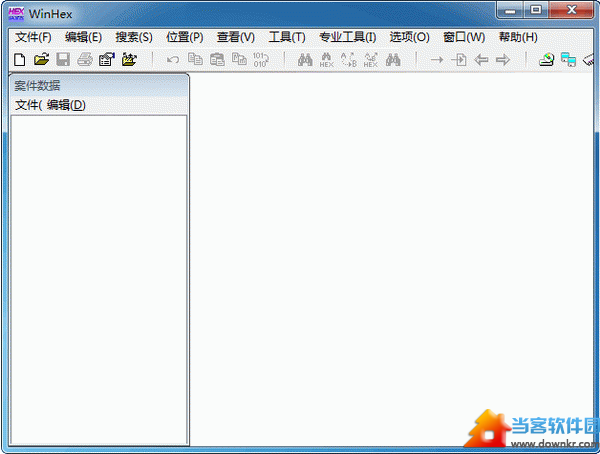Click the Paste clipboard icon
Image resolution: width=600 pixels, height=454 pixels.
point(217,60)
